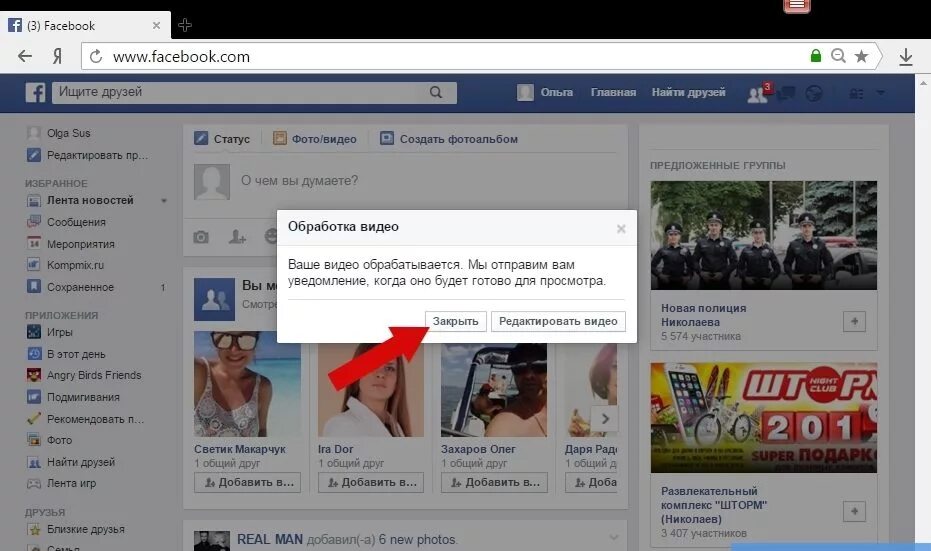Open the notifications globe icon
Screen dimensions: 931x551
(813, 93)
